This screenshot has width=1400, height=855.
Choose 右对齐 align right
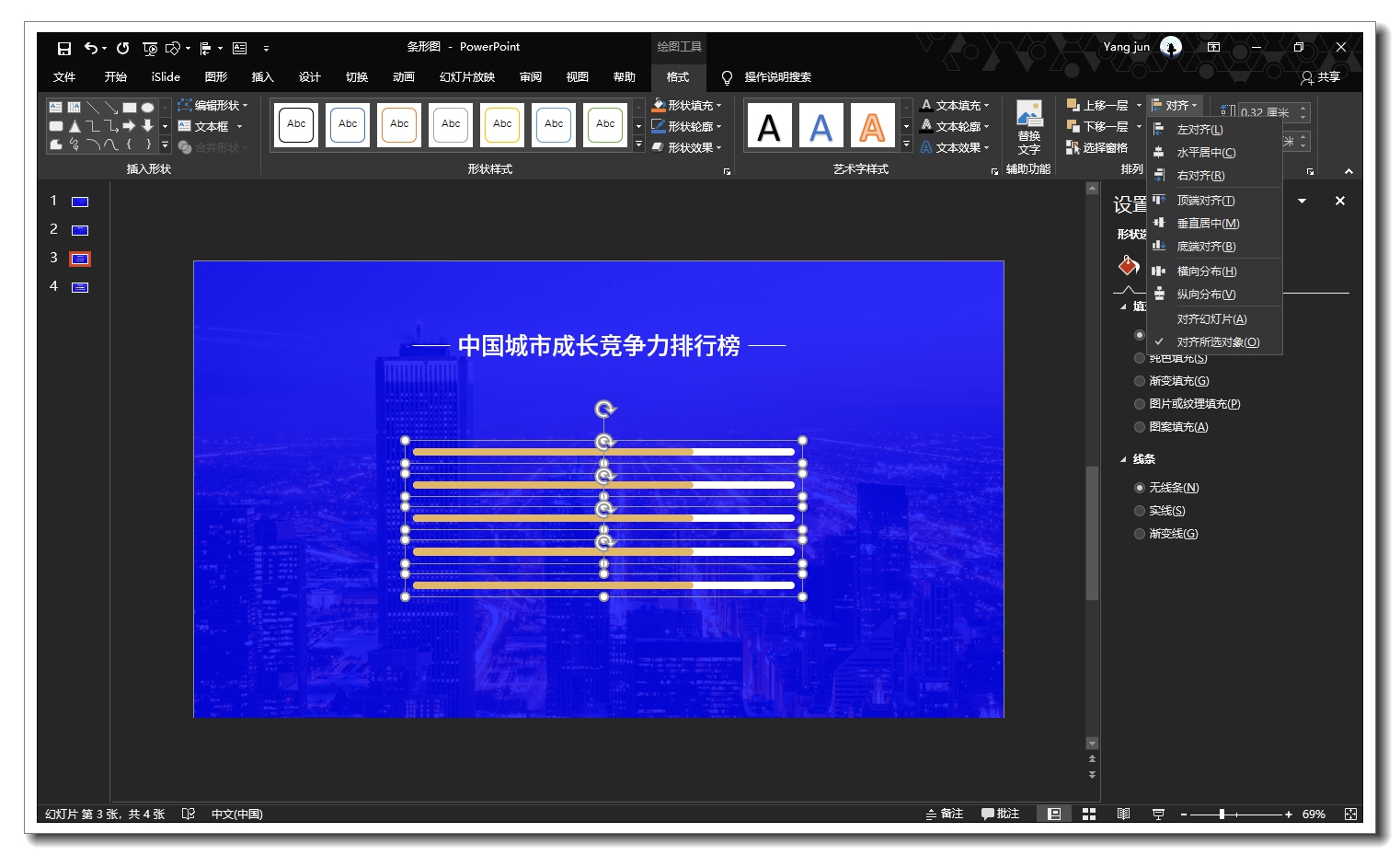(x=1215, y=176)
